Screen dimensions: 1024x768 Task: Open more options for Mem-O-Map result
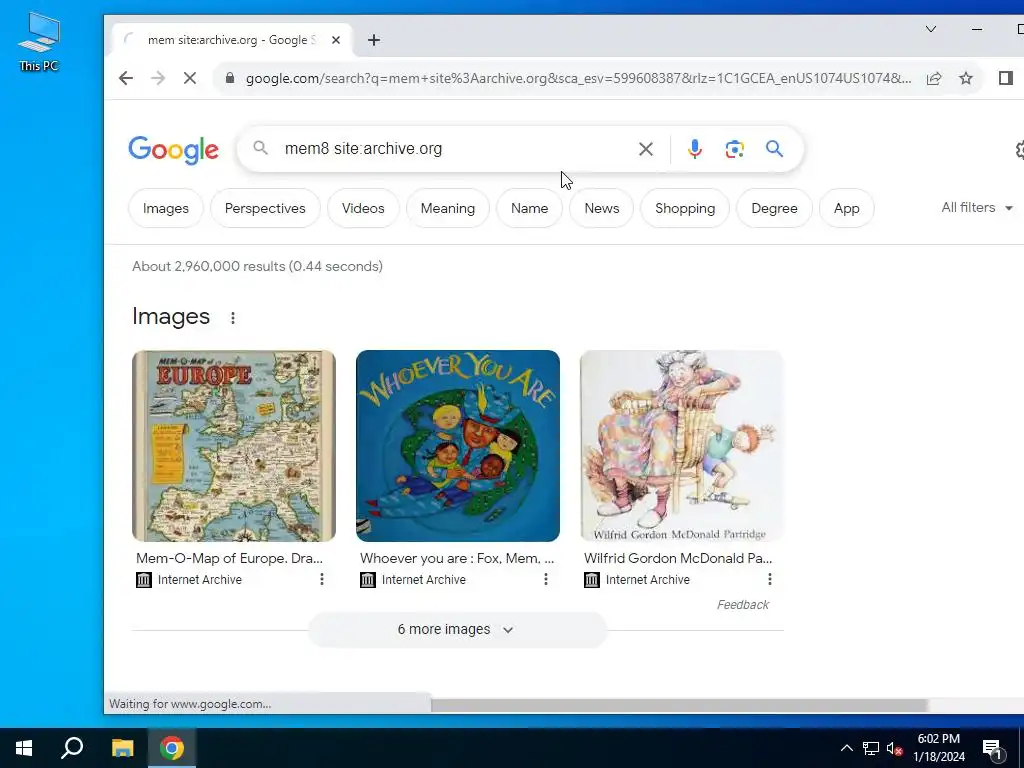(321, 579)
